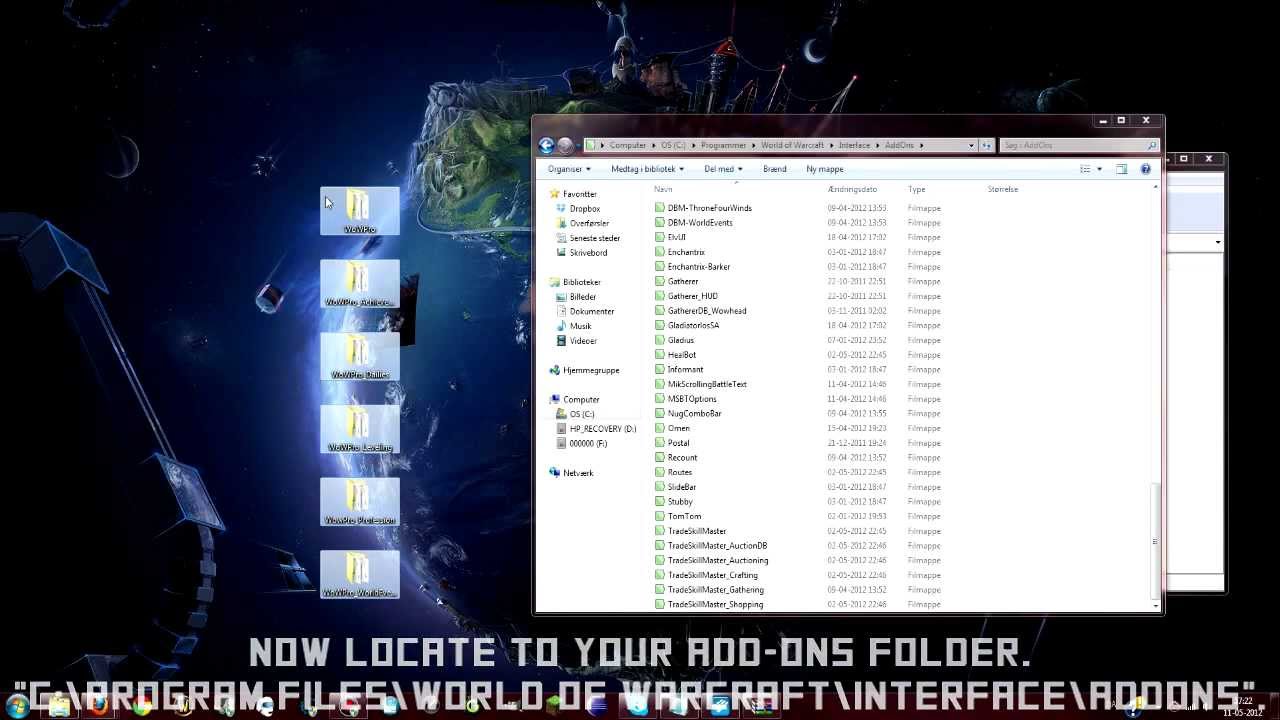
Task: Click the Brænd toolbar button
Action: (x=775, y=169)
